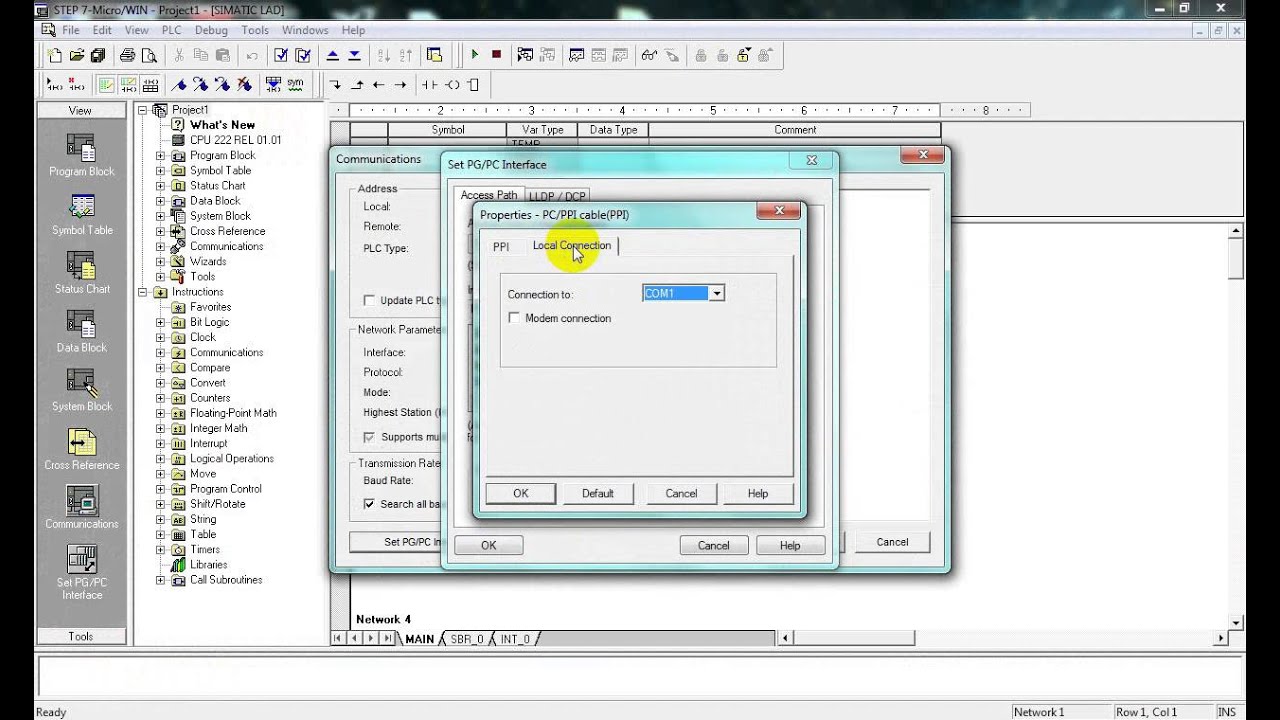
Task: Open the Connection to COM1 dropdown
Action: tap(716, 294)
